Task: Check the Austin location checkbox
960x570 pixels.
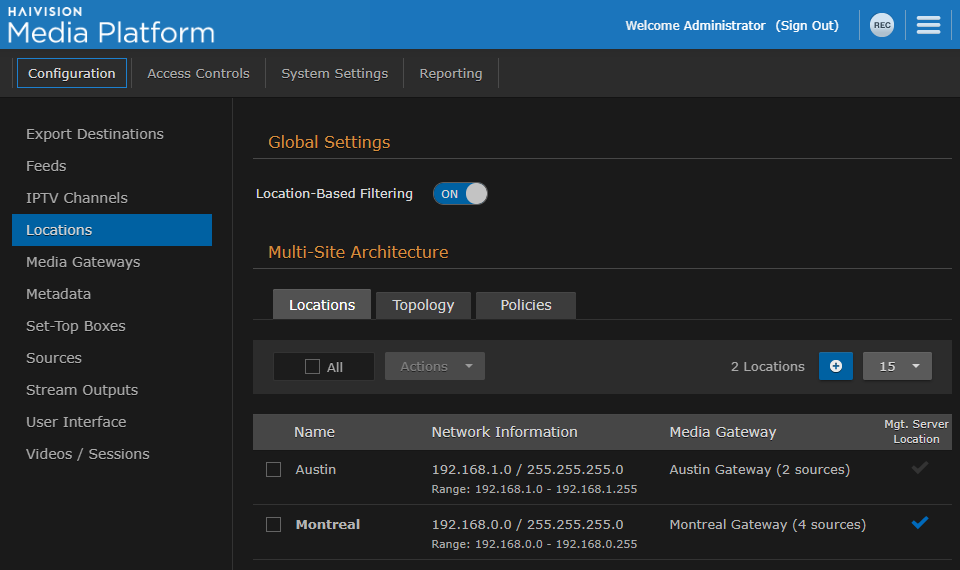Action: point(273,470)
